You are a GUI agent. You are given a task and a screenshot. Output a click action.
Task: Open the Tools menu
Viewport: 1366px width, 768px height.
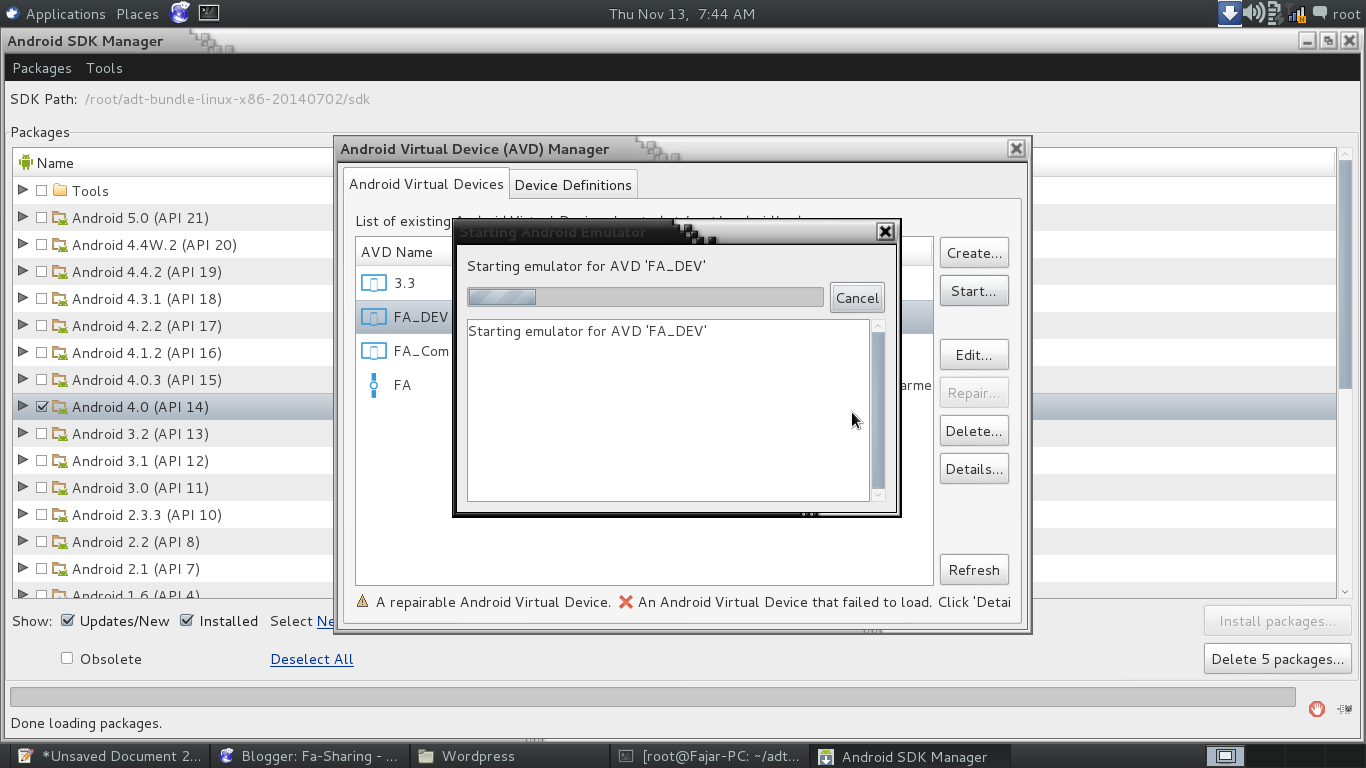pos(104,68)
